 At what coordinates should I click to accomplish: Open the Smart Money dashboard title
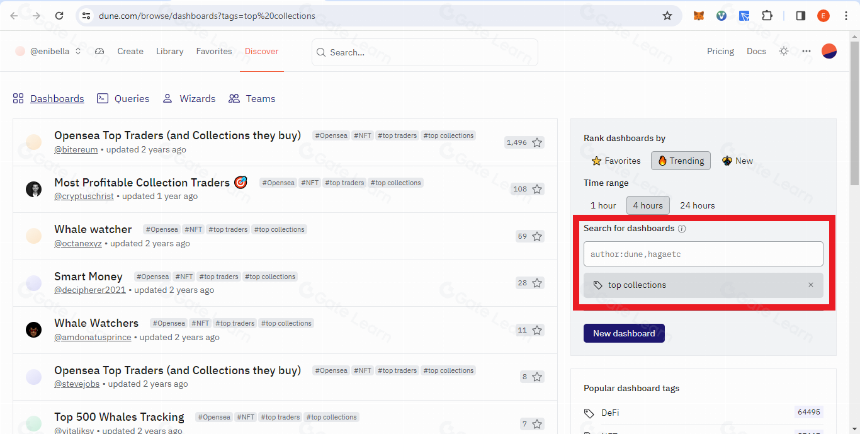(x=88, y=276)
